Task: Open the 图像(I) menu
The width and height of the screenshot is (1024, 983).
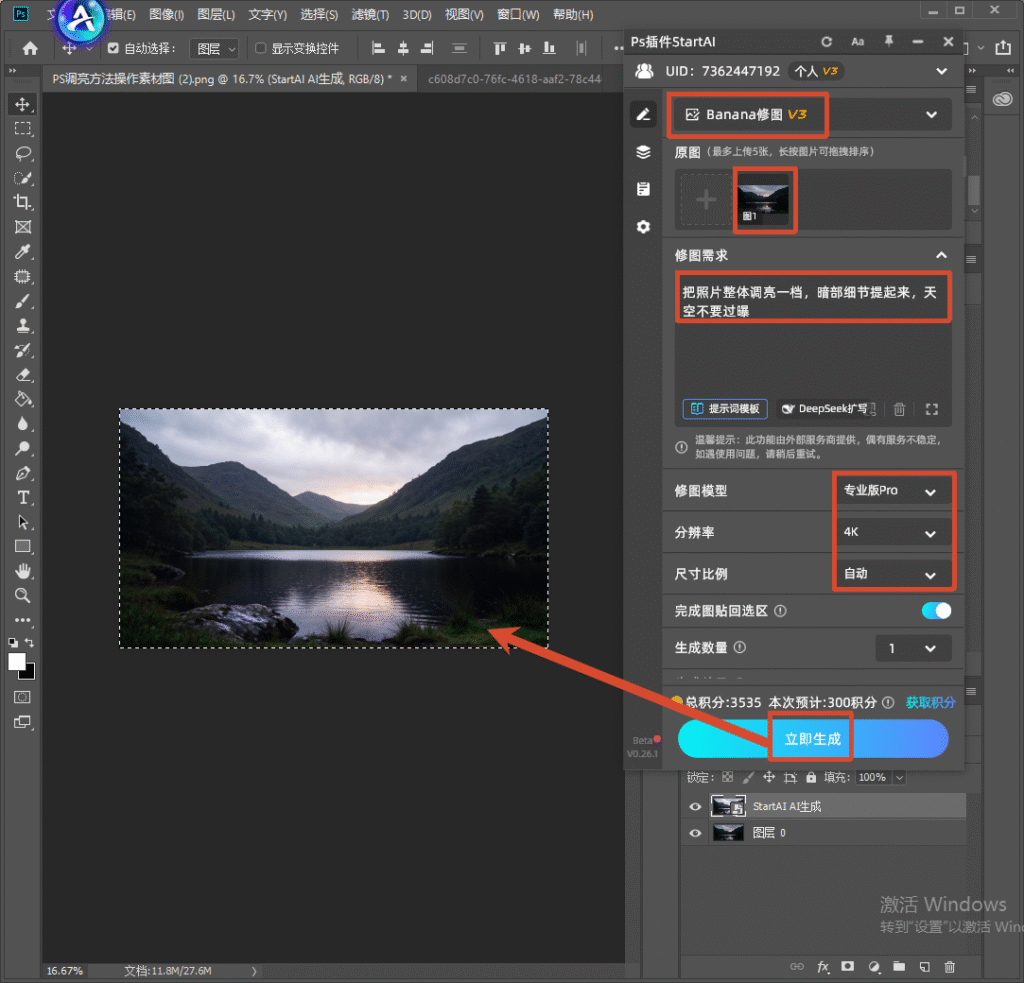Action: click(x=167, y=14)
